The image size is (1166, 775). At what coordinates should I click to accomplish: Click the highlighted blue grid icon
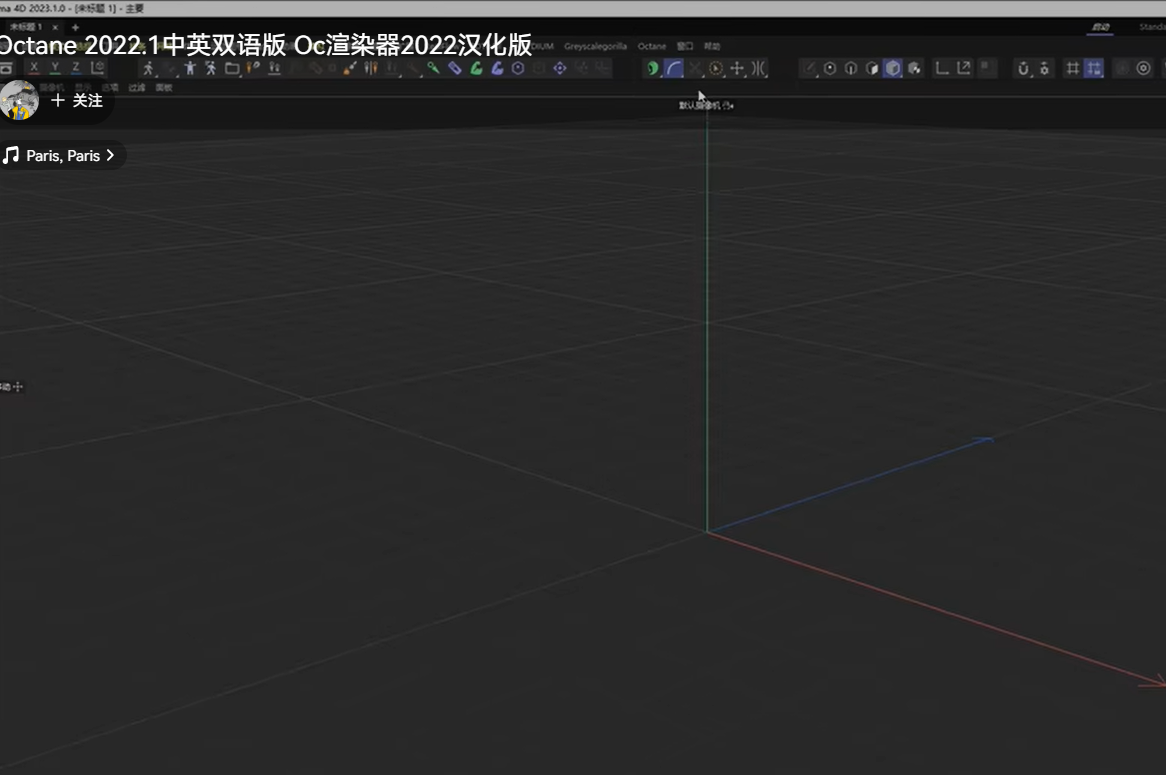tap(1095, 68)
